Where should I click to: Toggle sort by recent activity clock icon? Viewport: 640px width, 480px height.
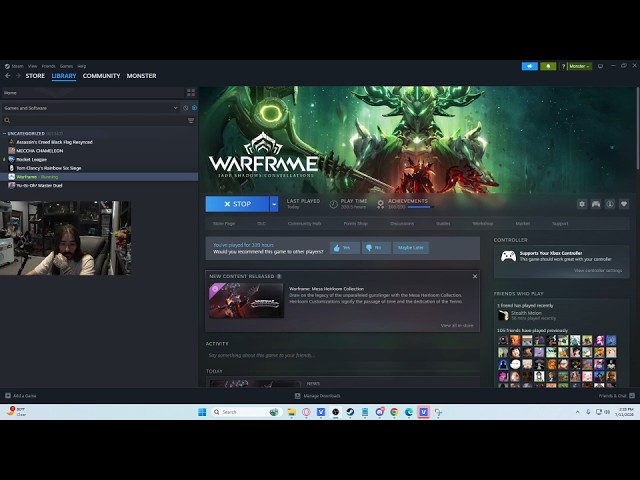[186, 108]
